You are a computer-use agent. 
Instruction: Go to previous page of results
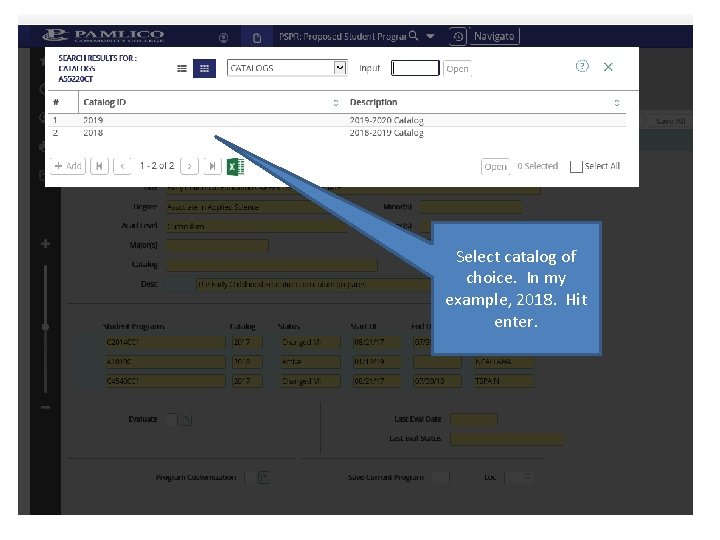point(122,166)
